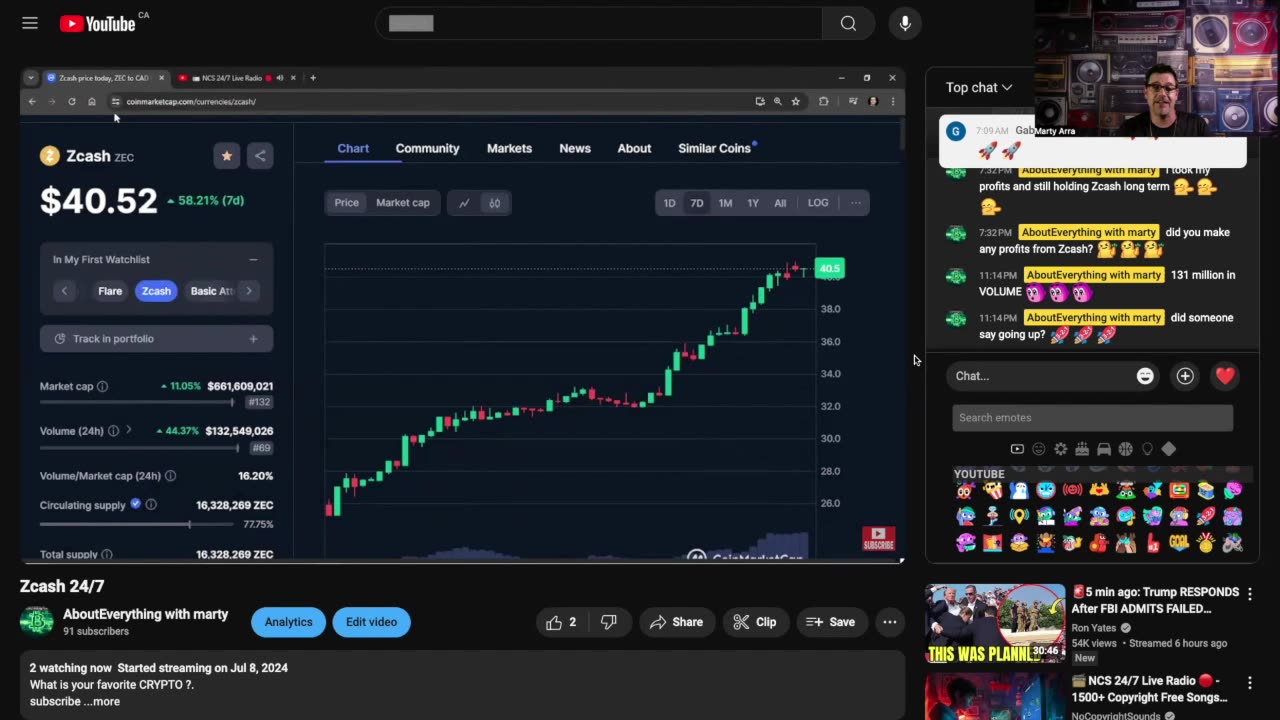The width and height of the screenshot is (1280, 720).
Task: Toggle LOG scale on chart
Action: [818, 203]
